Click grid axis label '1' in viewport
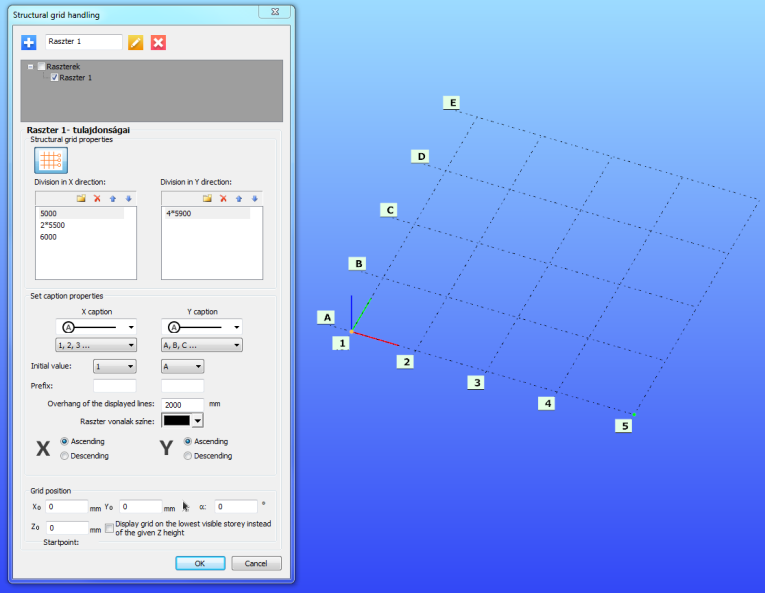 point(342,343)
